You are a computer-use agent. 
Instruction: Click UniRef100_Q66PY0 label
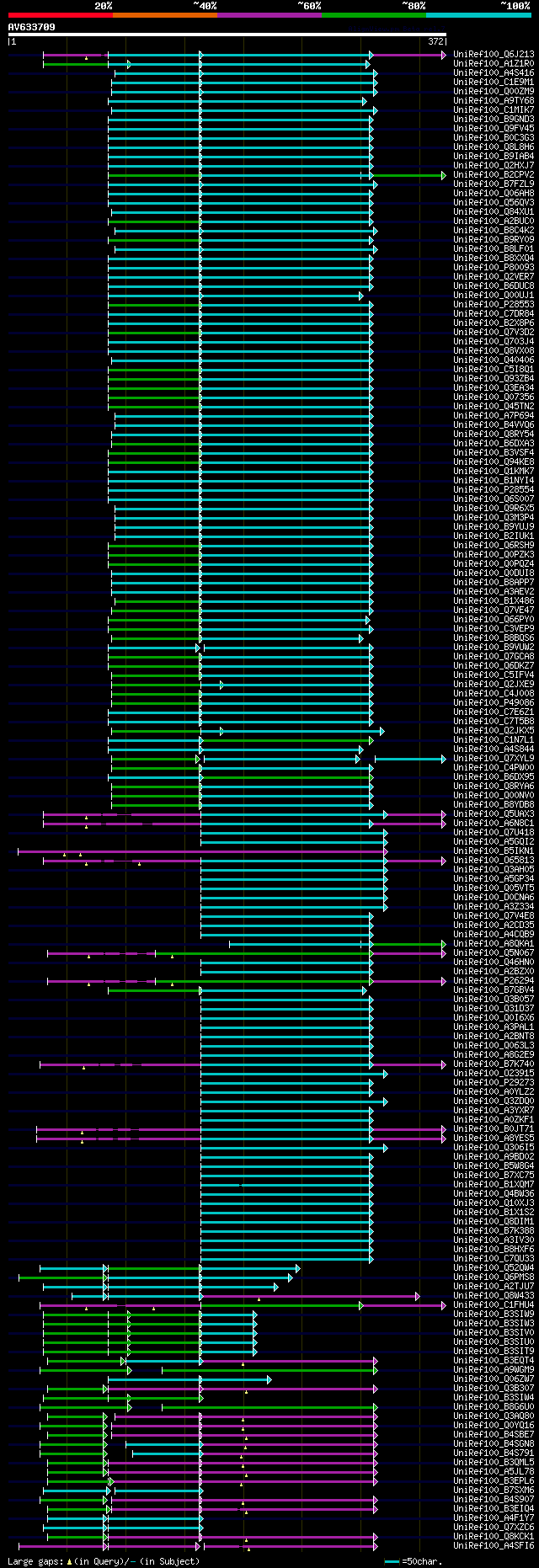point(494,620)
